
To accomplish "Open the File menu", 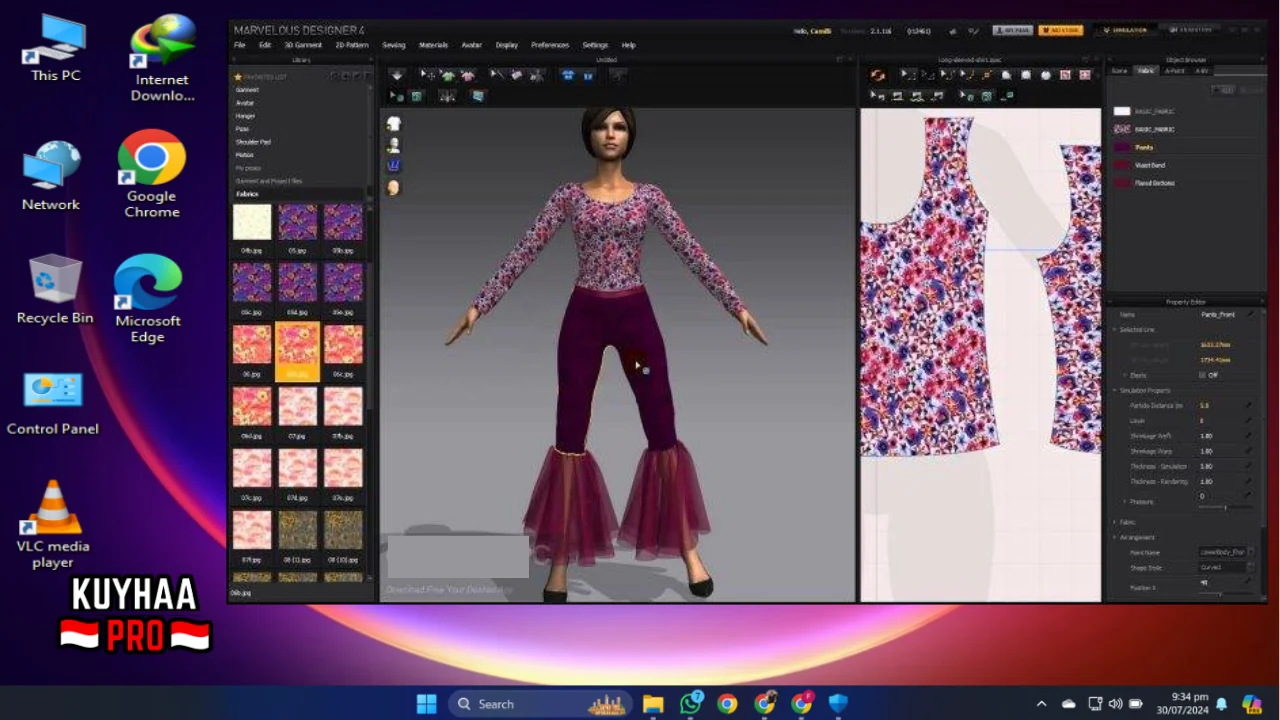I will 240,45.
